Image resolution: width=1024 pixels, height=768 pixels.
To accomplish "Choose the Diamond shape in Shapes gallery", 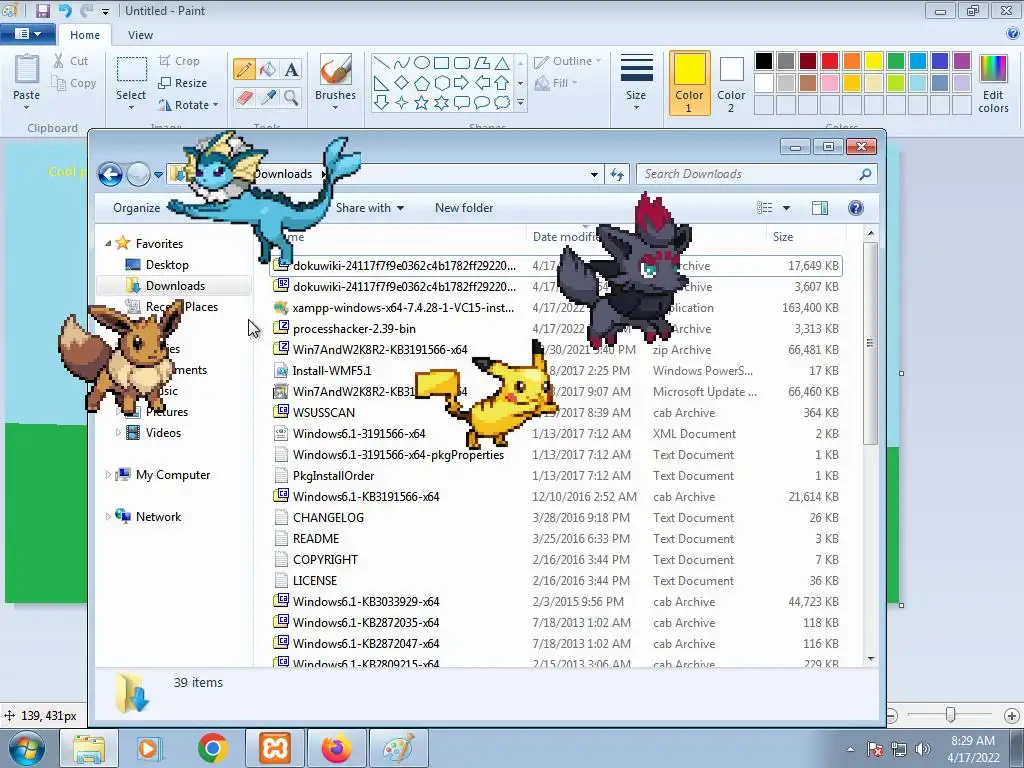I will pyautogui.click(x=402, y=83).
